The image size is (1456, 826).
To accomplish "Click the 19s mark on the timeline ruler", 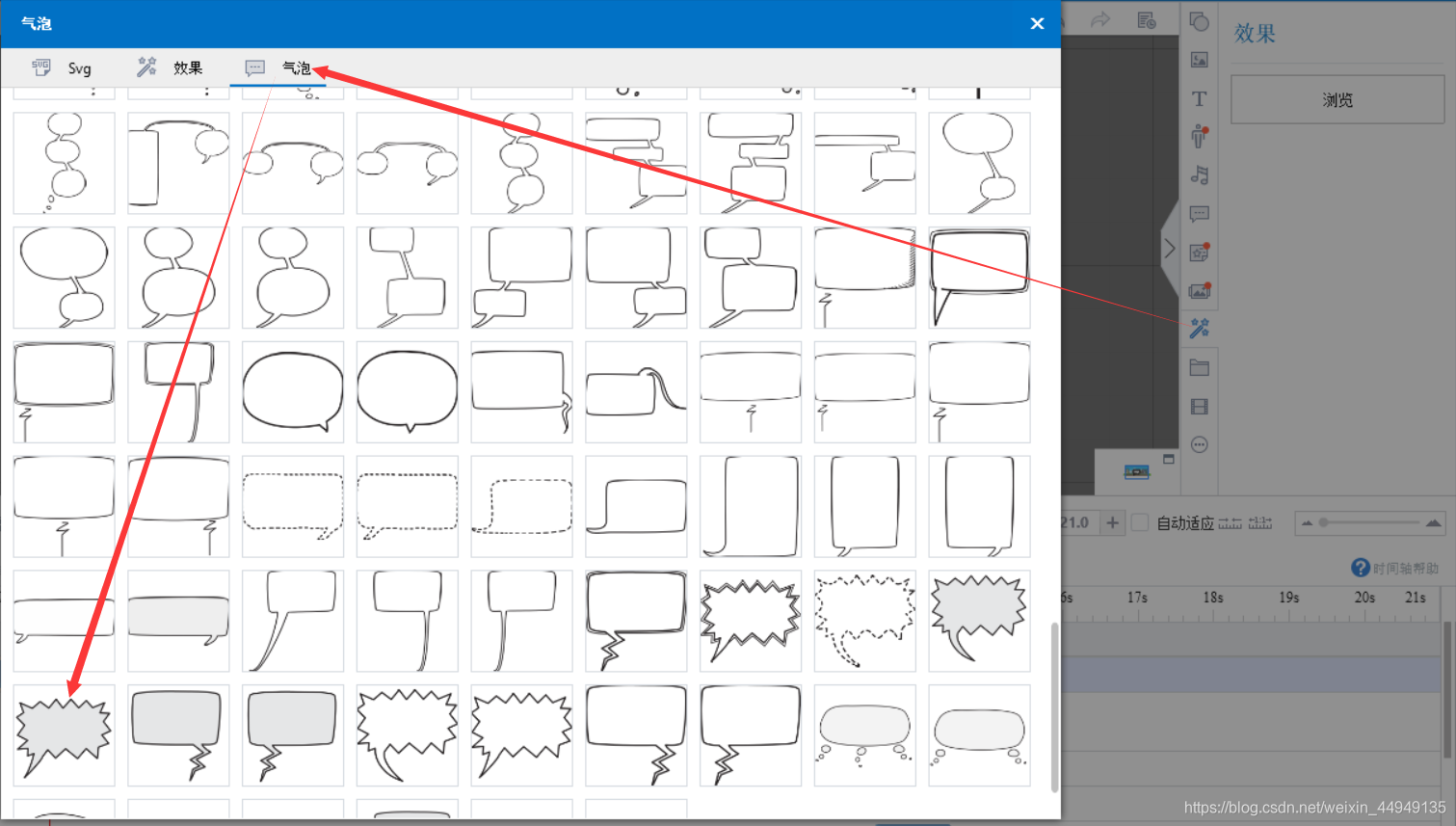I will (1289, 598).
